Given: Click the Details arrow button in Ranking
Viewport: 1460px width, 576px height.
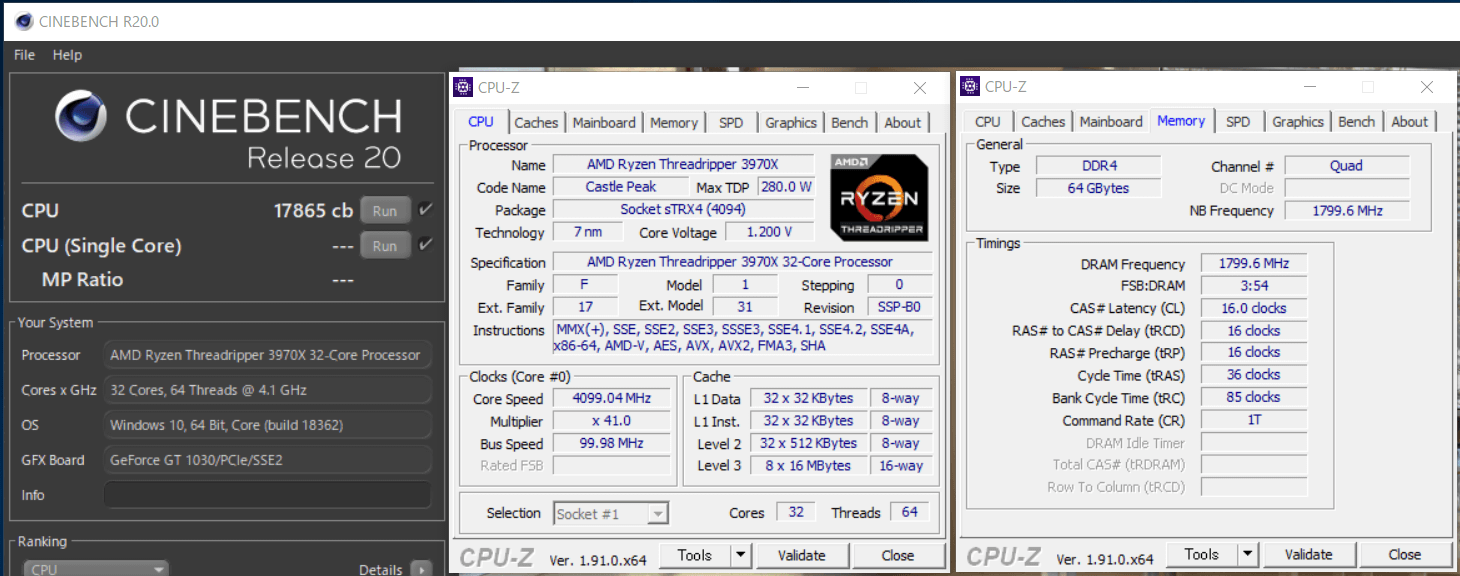Looking at the screenshot, I should tap(422, 569).
